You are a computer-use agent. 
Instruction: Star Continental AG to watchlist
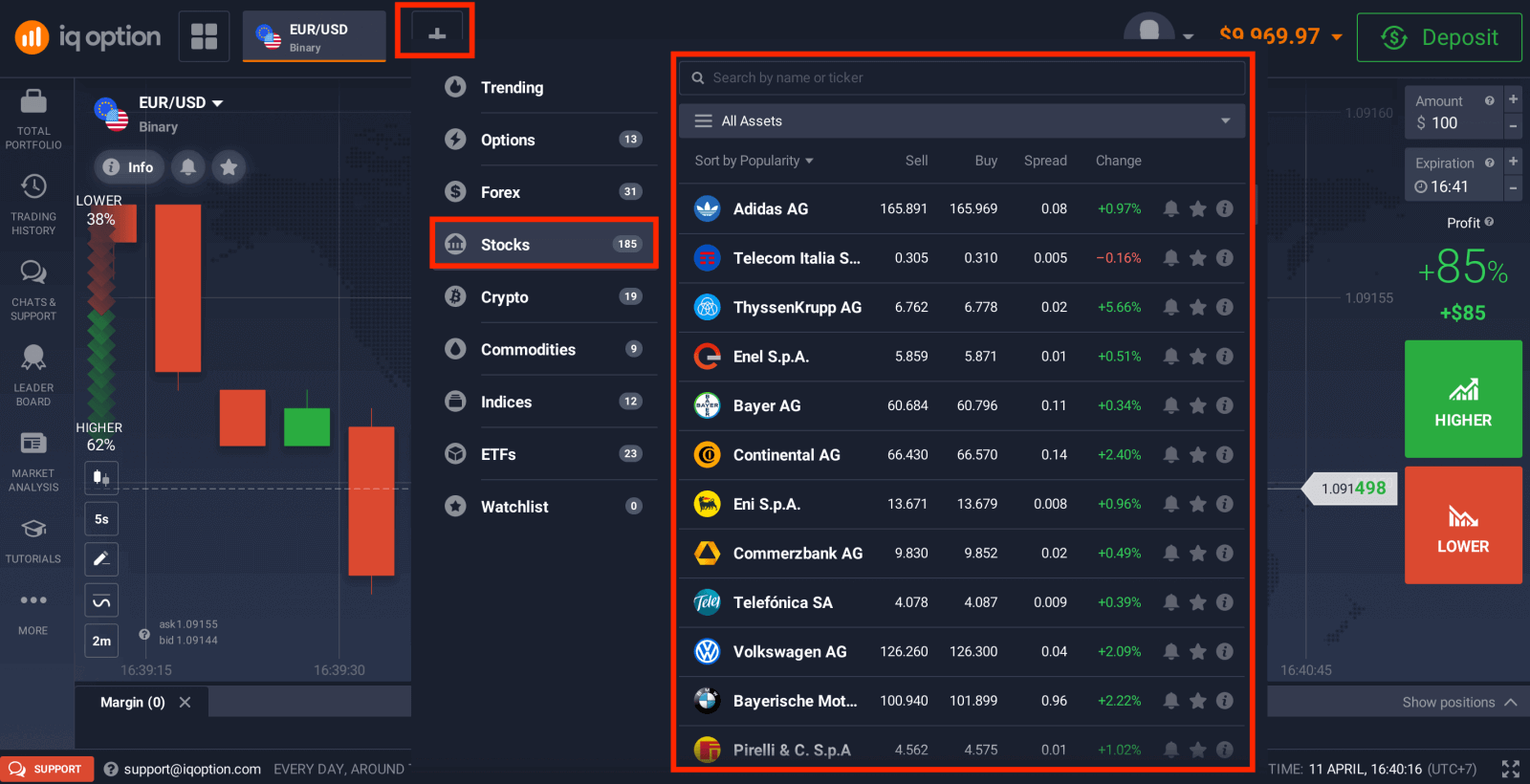1197,455
